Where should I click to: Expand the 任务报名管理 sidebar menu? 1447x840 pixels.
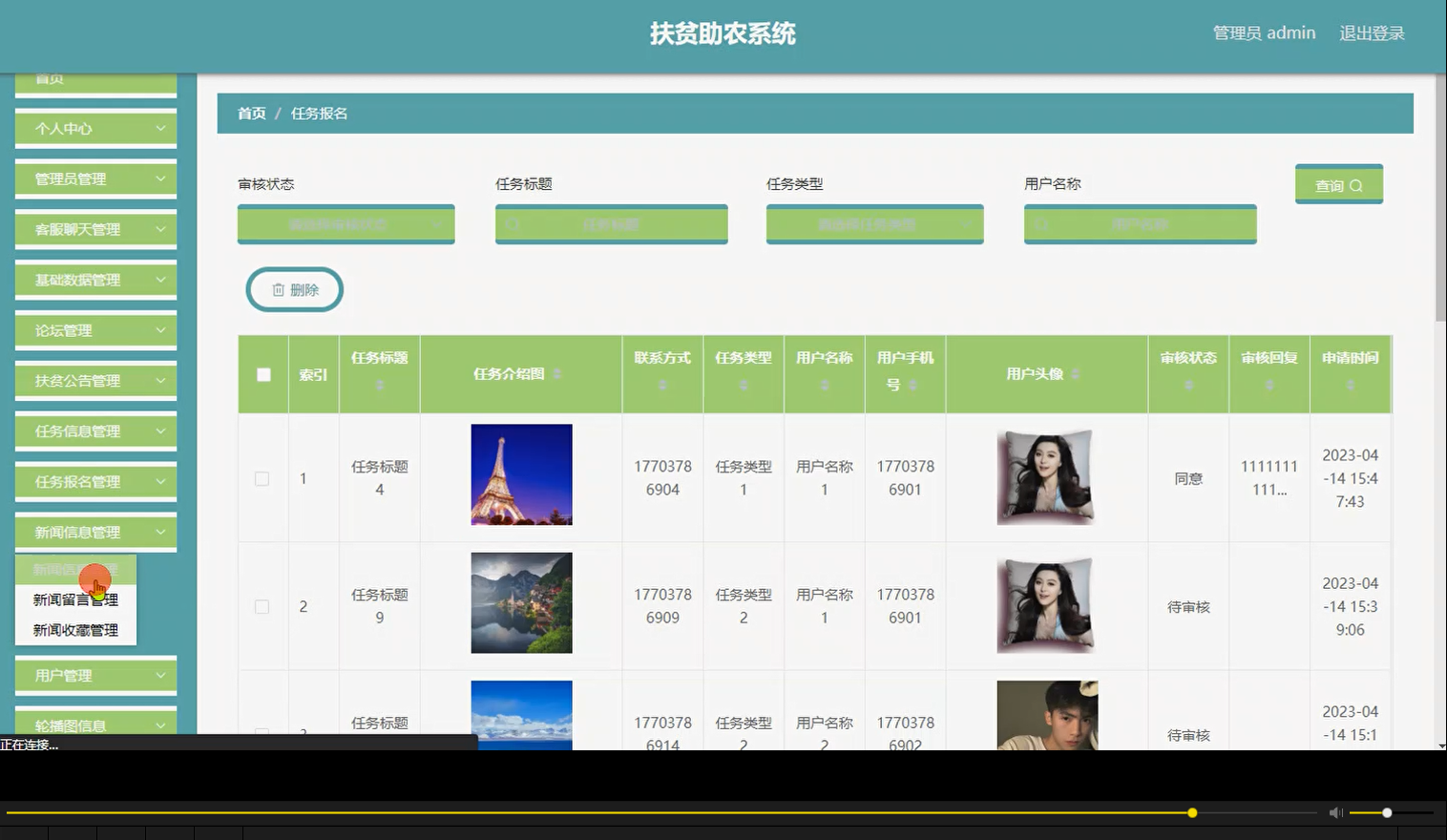tap(95, 481)
